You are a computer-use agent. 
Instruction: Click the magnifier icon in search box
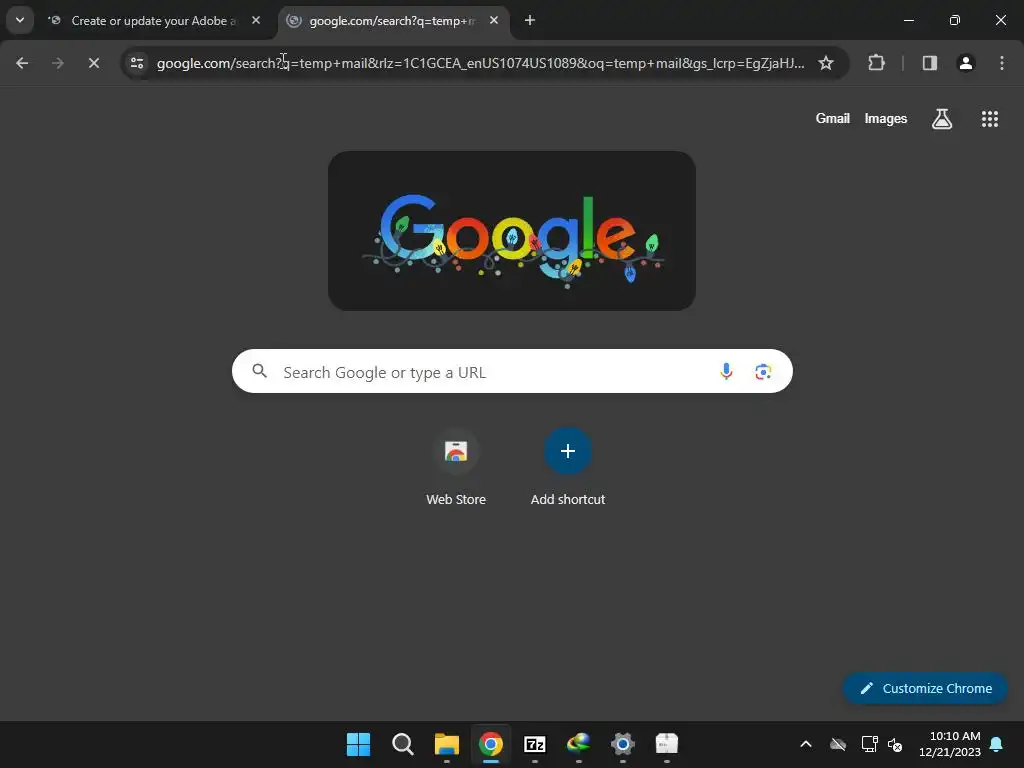coord(260,372)
